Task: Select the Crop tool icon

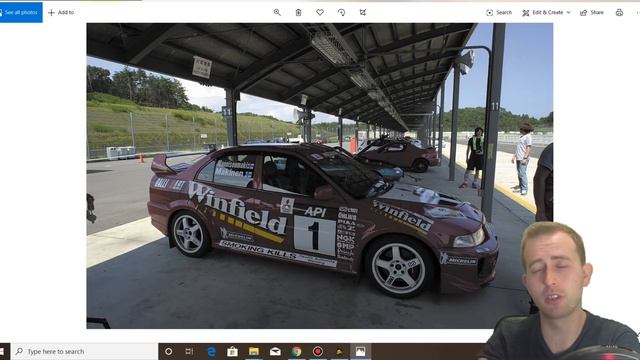Action: [362, 12]
